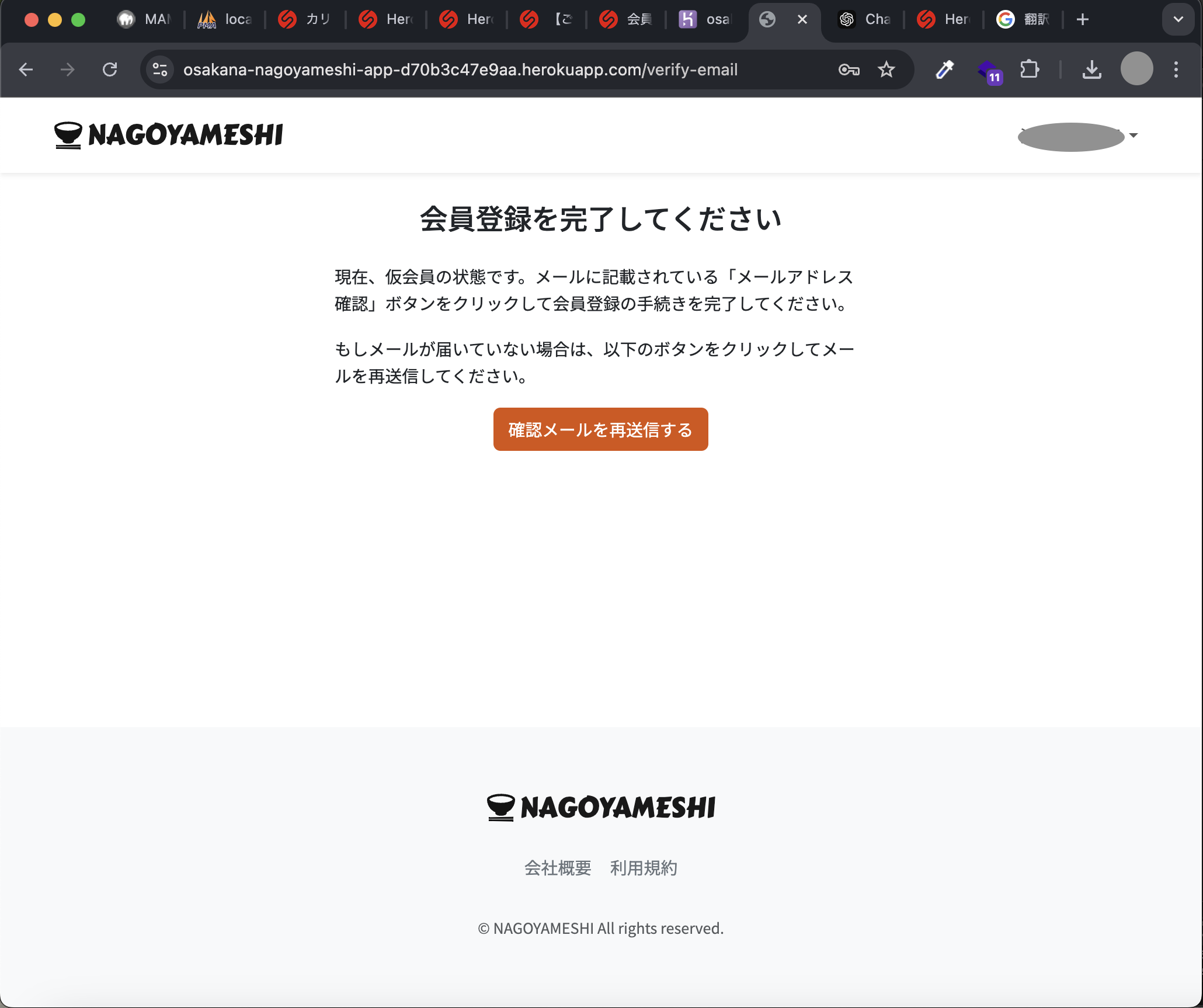Open the browser extensions puzzle menu
Screen dimensions: 1203x1008
click(1030, 69)
